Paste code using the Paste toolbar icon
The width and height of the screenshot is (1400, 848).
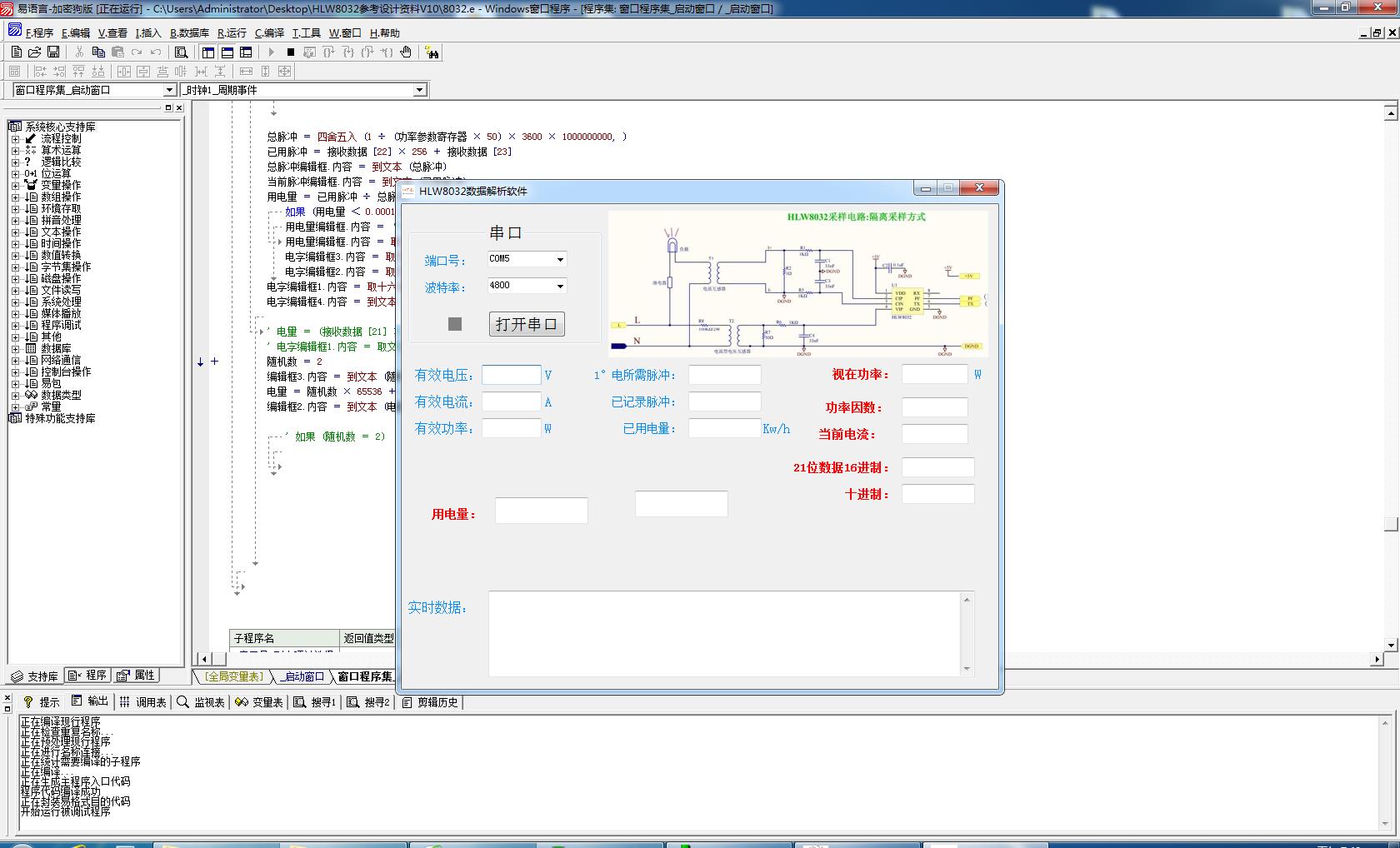(x=119, y=52)
